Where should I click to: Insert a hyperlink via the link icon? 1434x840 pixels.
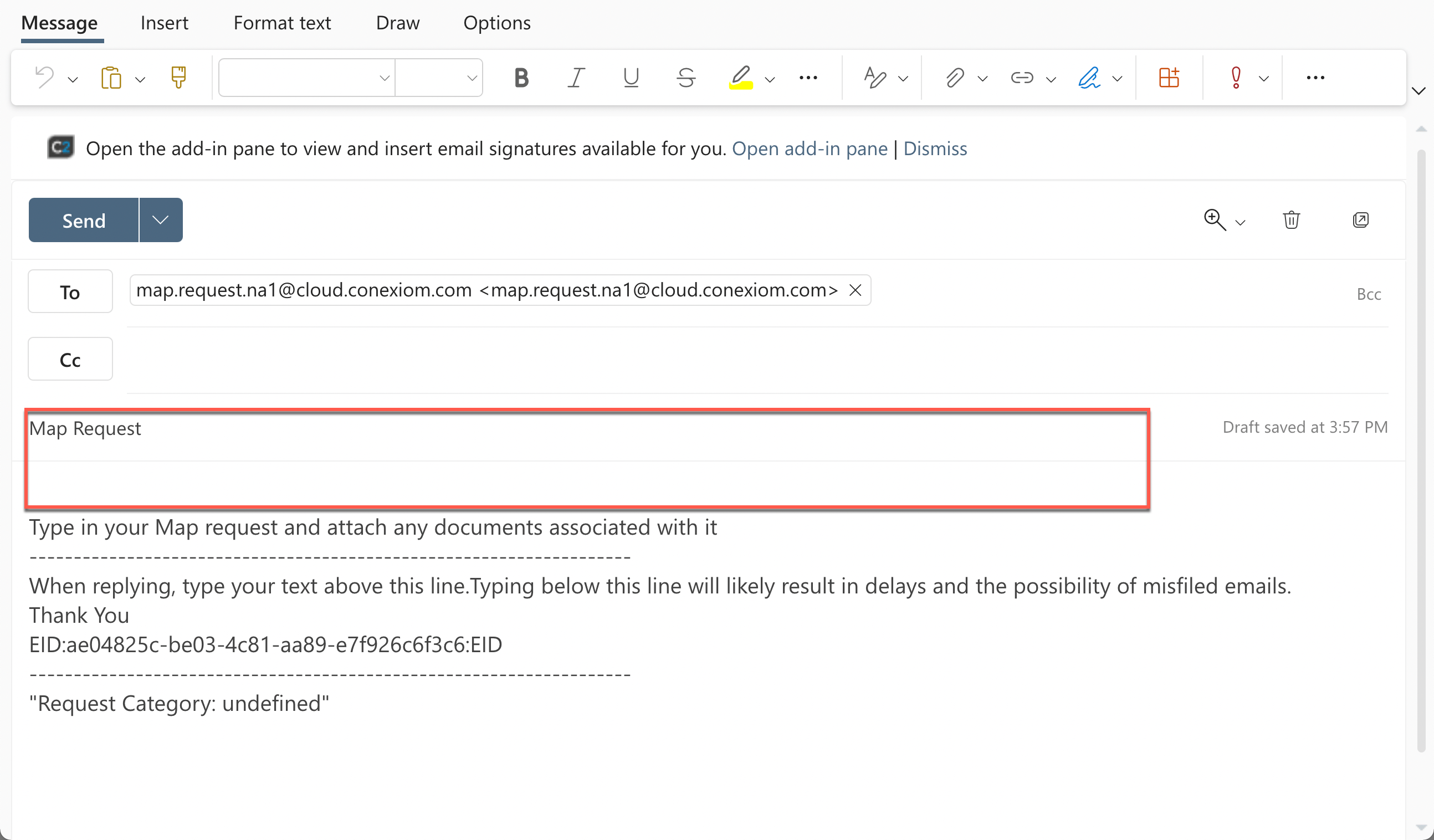1021,78
